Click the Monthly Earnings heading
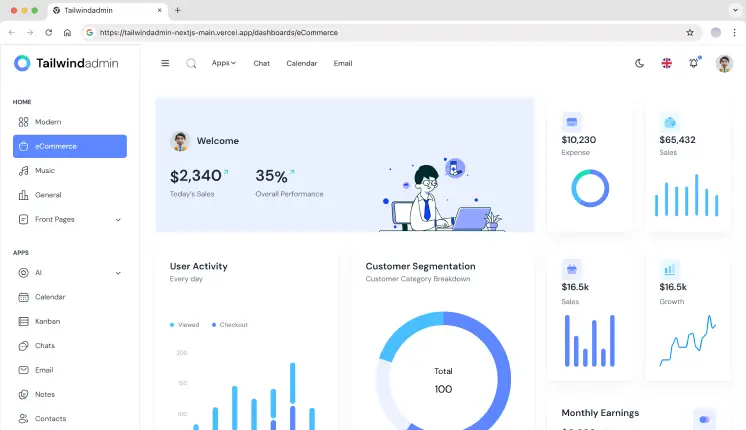 pyautogui.click(x=600, y=413)
